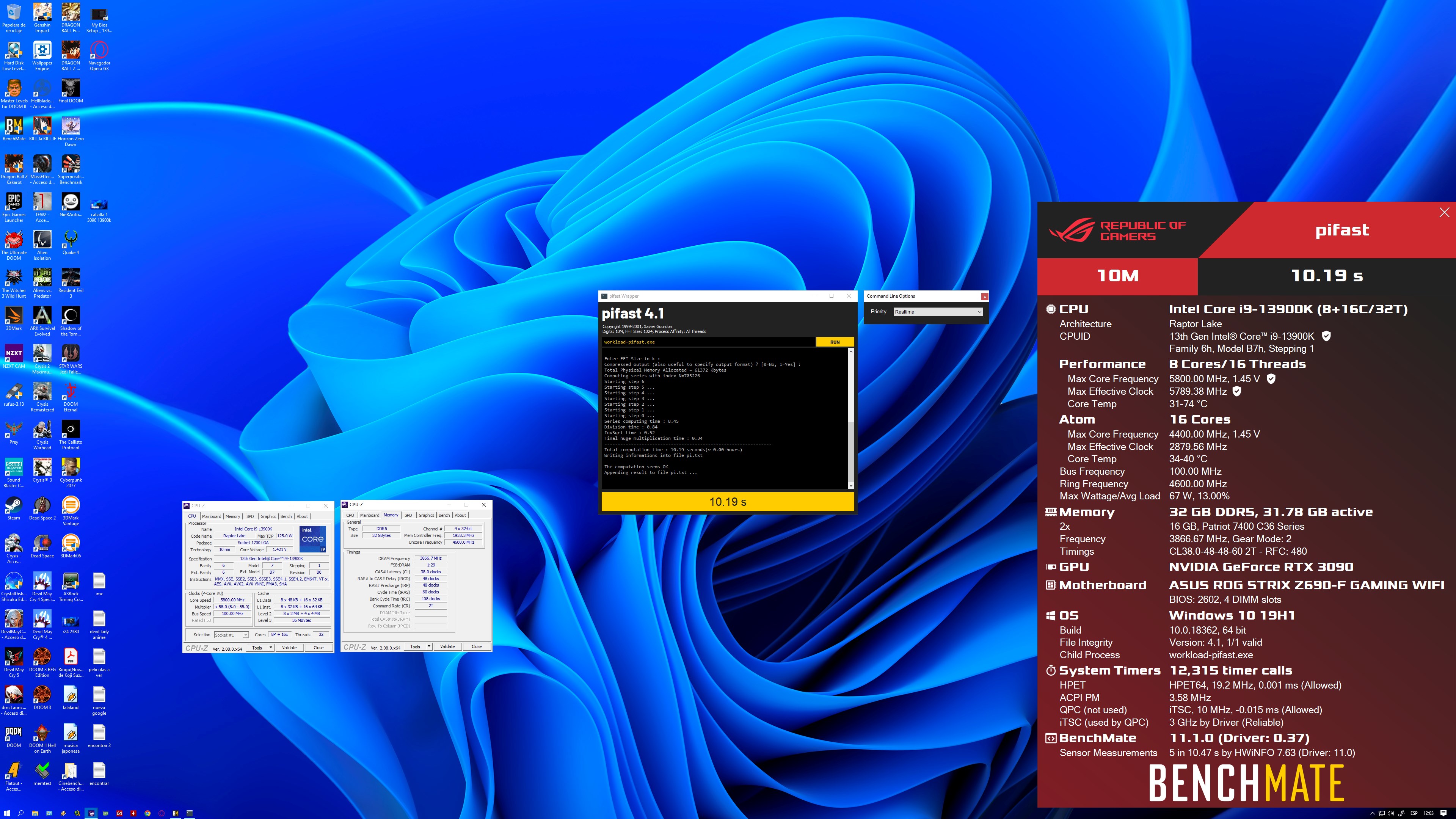Click Validate in Memory-tab CPU-Z window

tap(448, 646)
